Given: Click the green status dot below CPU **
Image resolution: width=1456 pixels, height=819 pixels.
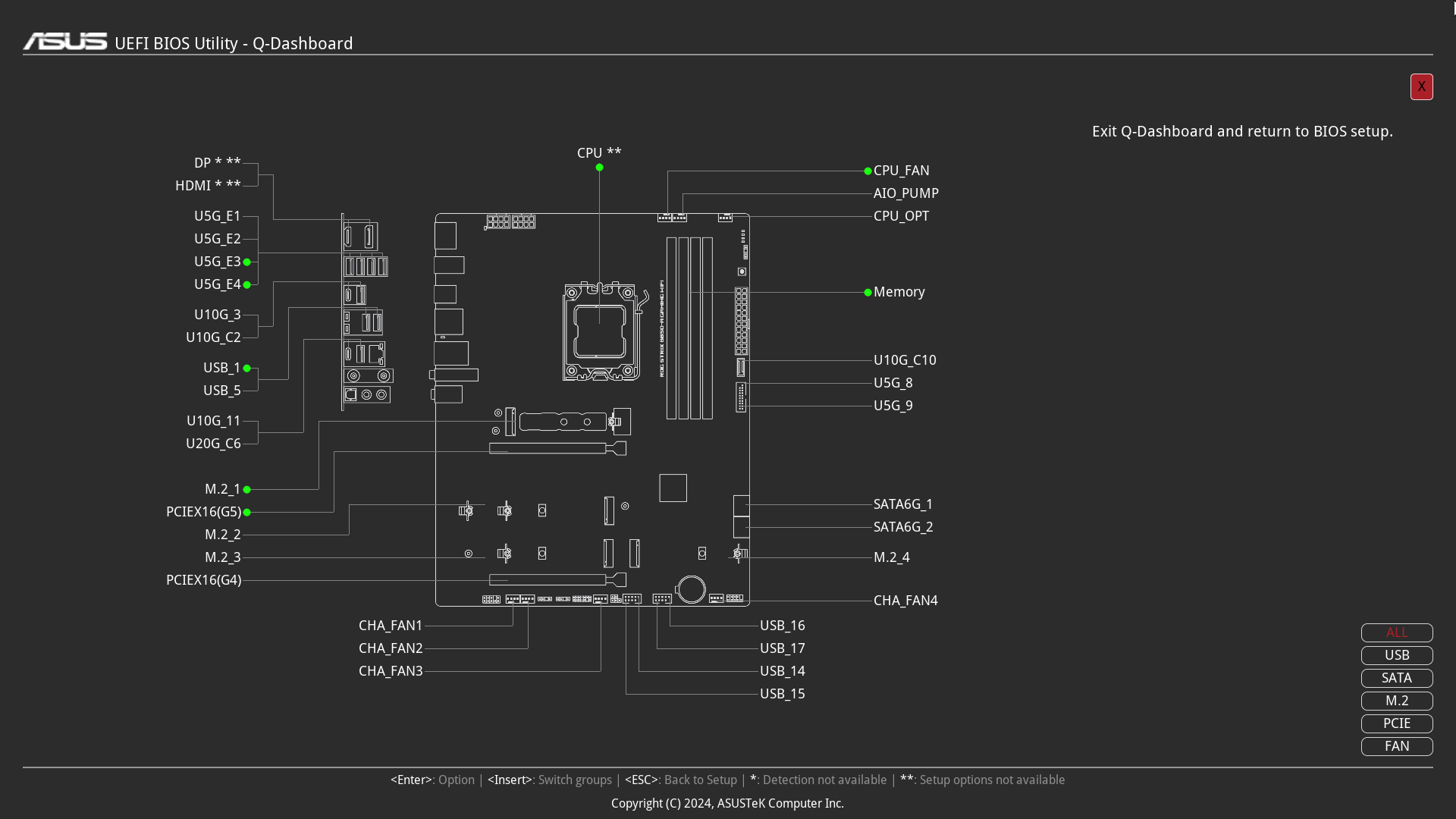Looking at the screenshot, I should pos(599,168).
